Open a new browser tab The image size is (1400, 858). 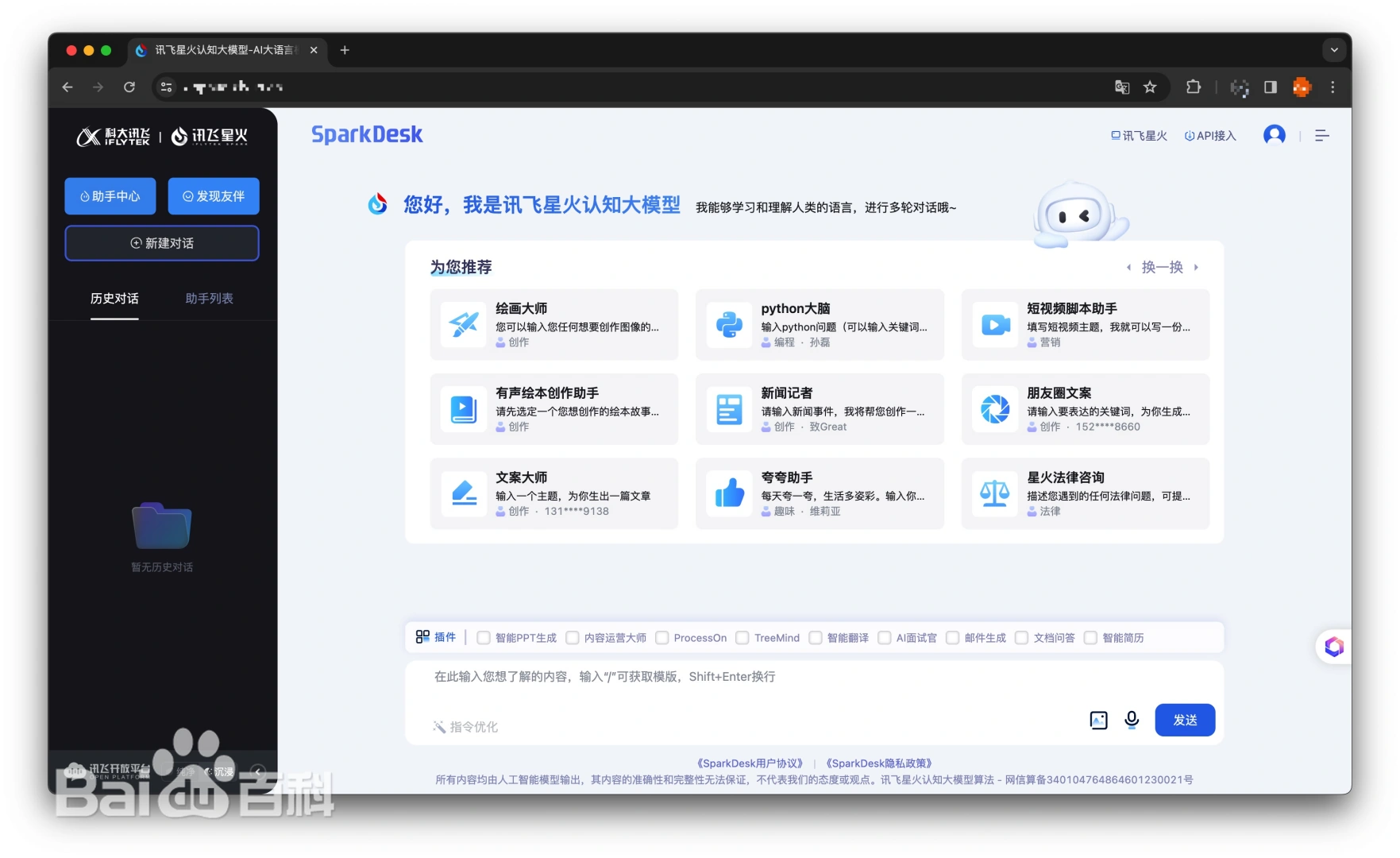(345, 50)
